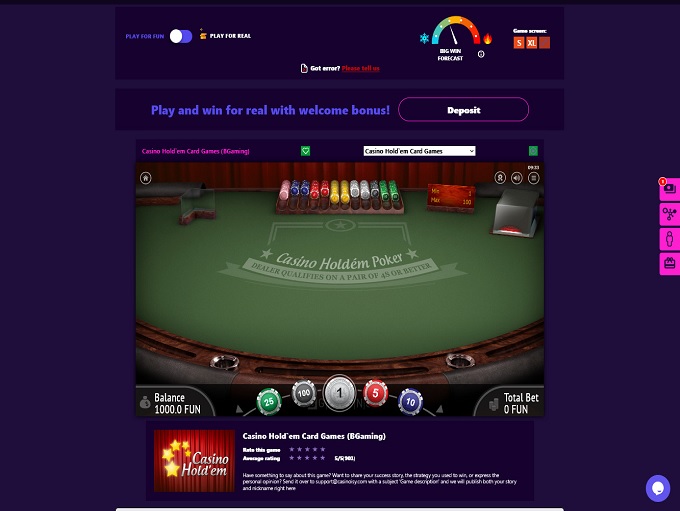Viewport: 680px width, 511px height.
Task: Toggle the green heart favorite icon
Action: point(305,151)
